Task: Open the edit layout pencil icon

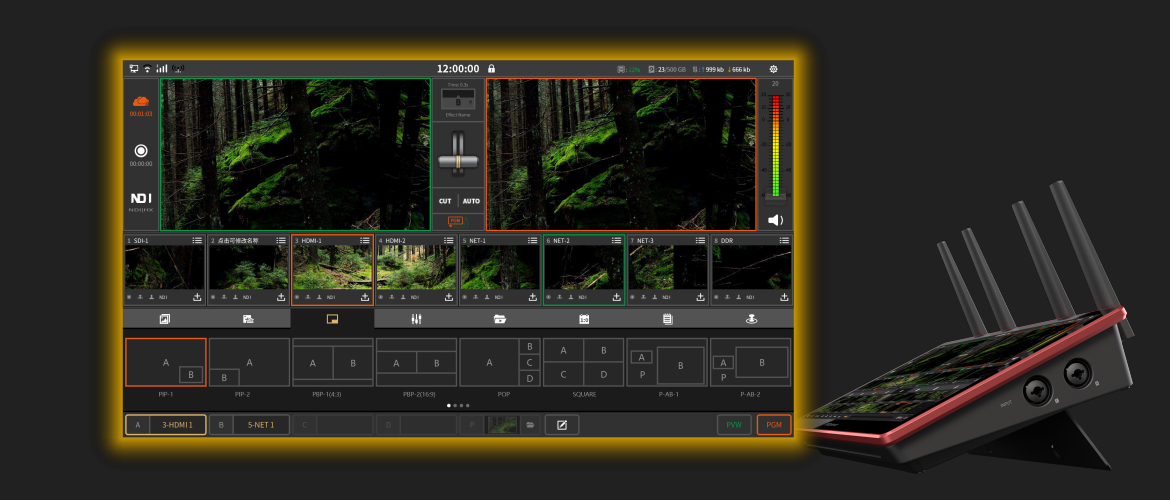Action: coord(561,425)
